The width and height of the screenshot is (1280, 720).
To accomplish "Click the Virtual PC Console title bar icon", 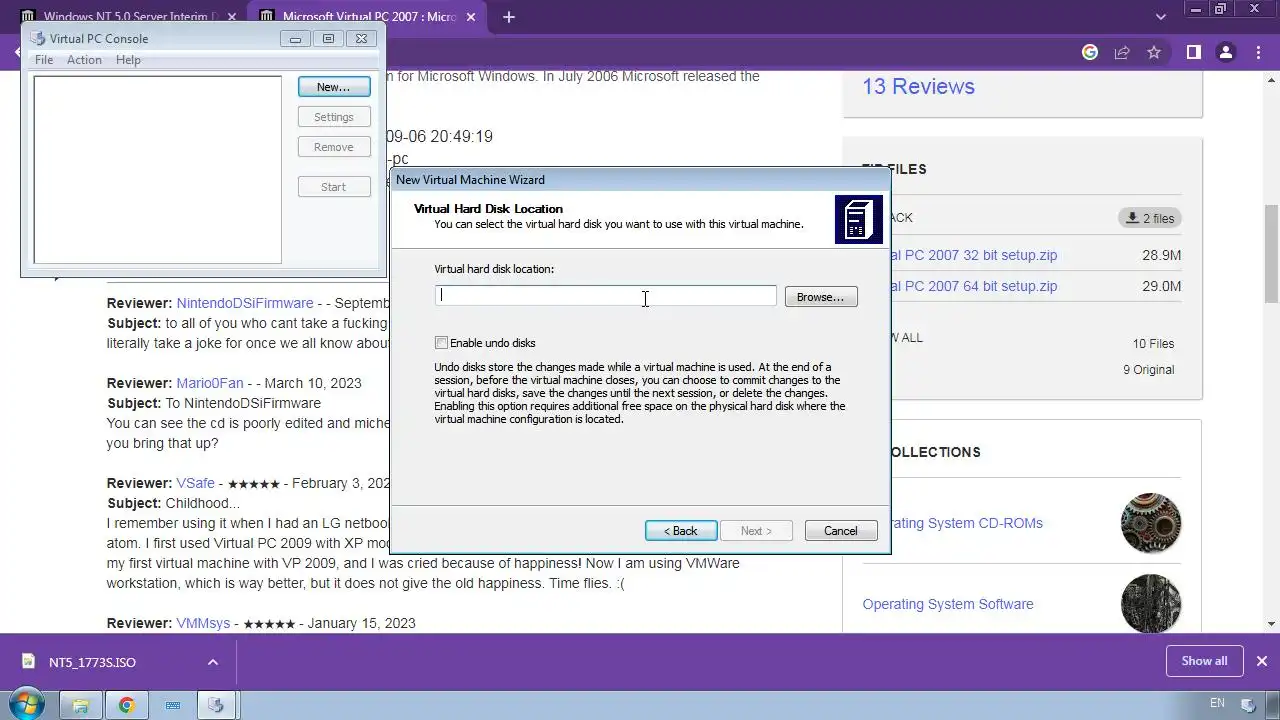I will (x=38, y=38).
